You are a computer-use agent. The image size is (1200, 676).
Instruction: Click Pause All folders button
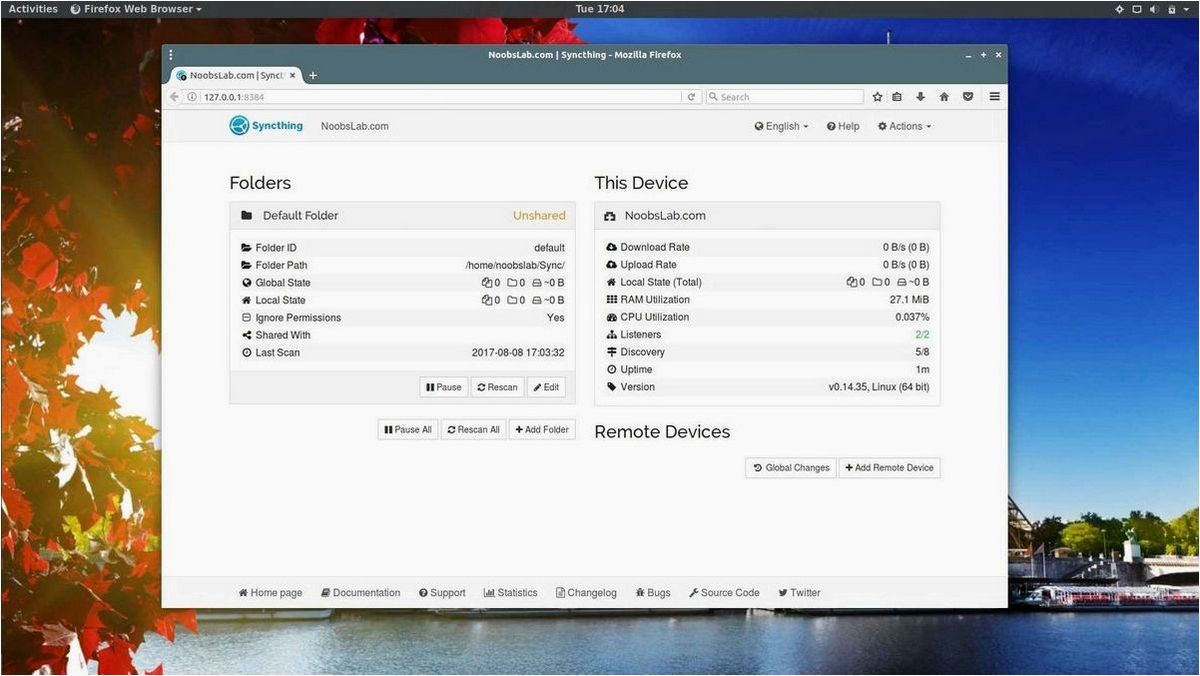408,429
